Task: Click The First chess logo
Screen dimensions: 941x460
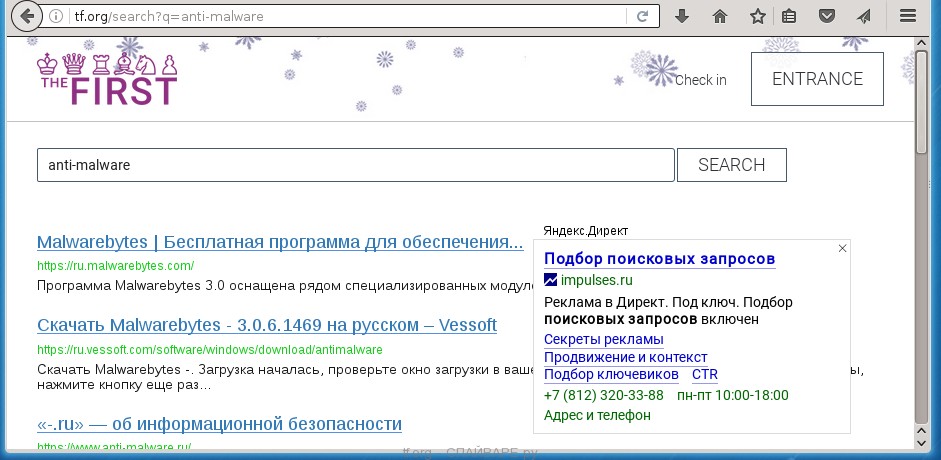Action: (106, 79)
